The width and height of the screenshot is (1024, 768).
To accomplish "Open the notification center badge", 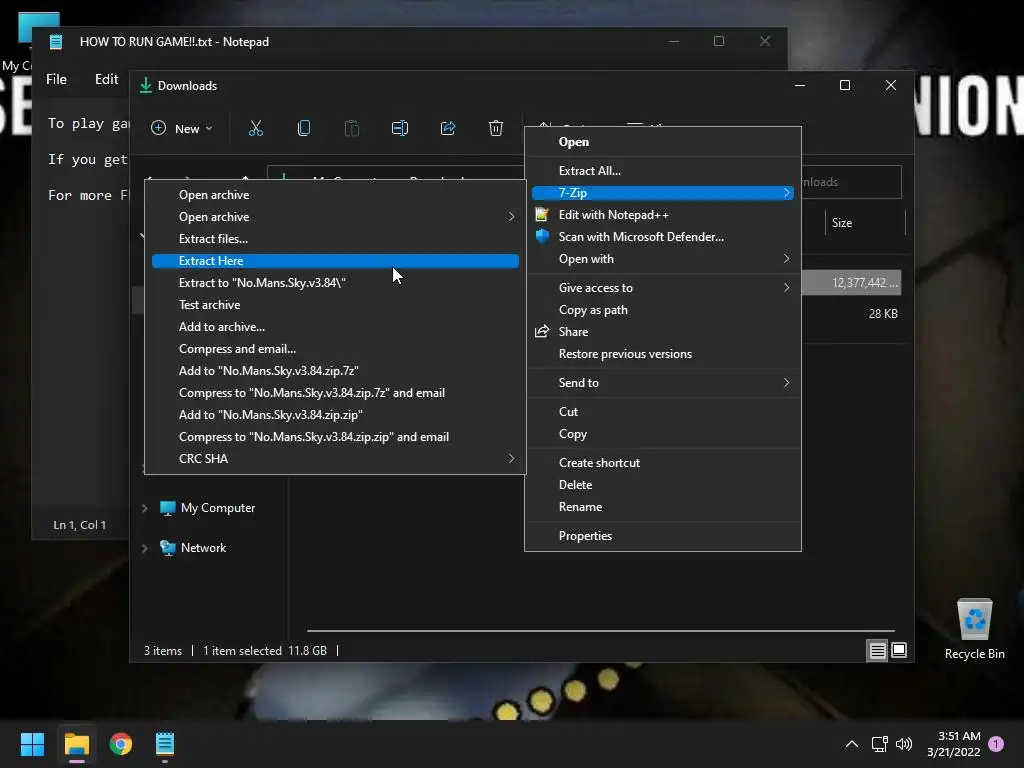I will coord(996,744).
